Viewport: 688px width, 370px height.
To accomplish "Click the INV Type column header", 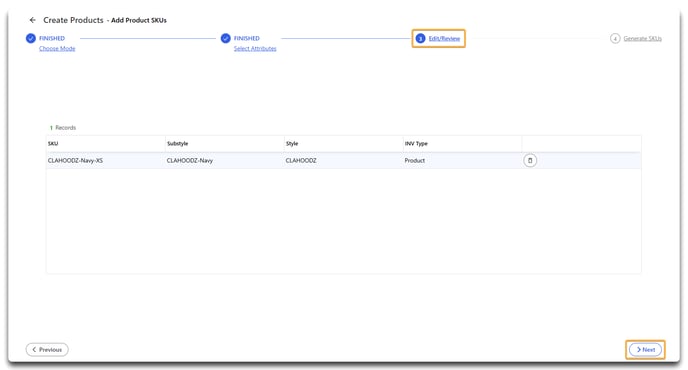I will (x=416, y=144).
